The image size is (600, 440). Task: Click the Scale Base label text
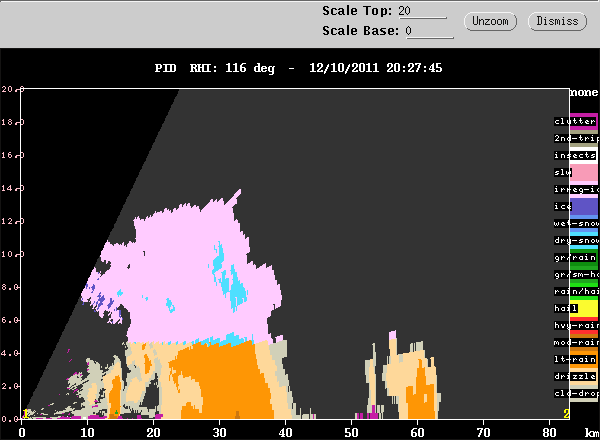click(360, 31)
